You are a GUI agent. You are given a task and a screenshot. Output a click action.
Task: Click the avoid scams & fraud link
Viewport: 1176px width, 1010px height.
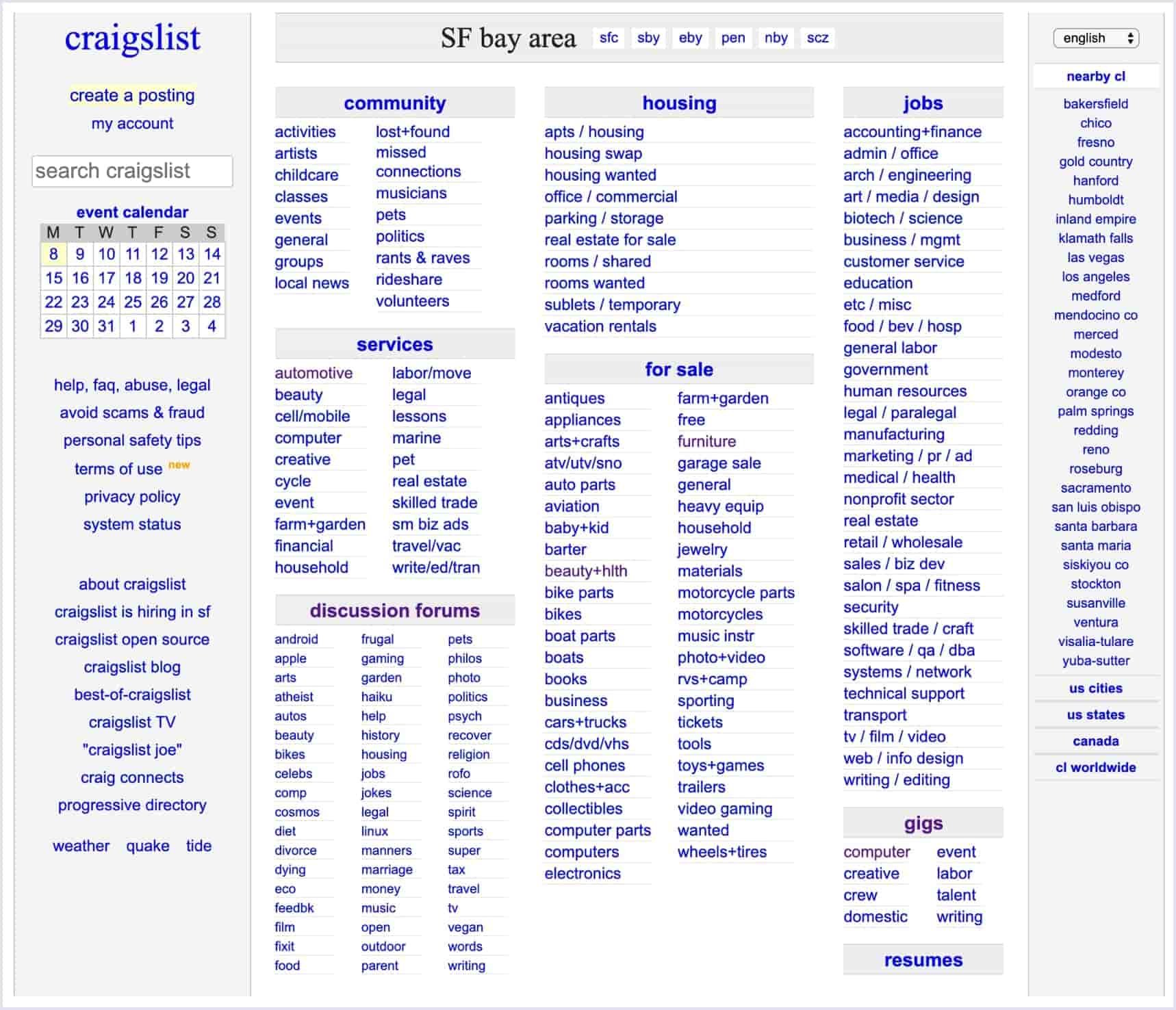pos(133,412)
